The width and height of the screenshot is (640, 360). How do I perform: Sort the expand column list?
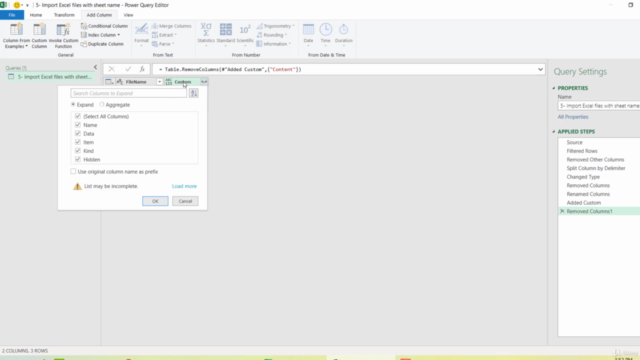click(194, 93)
